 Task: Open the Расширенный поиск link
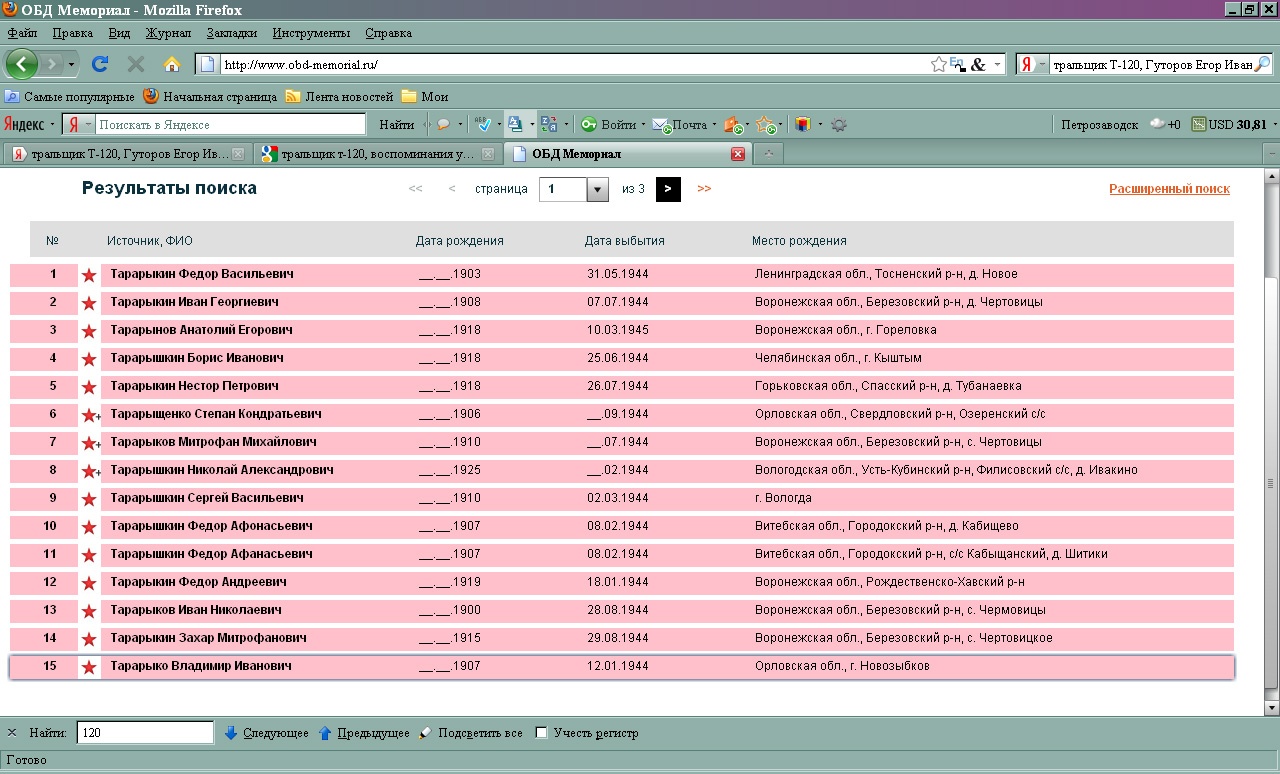click(1169, 189)
